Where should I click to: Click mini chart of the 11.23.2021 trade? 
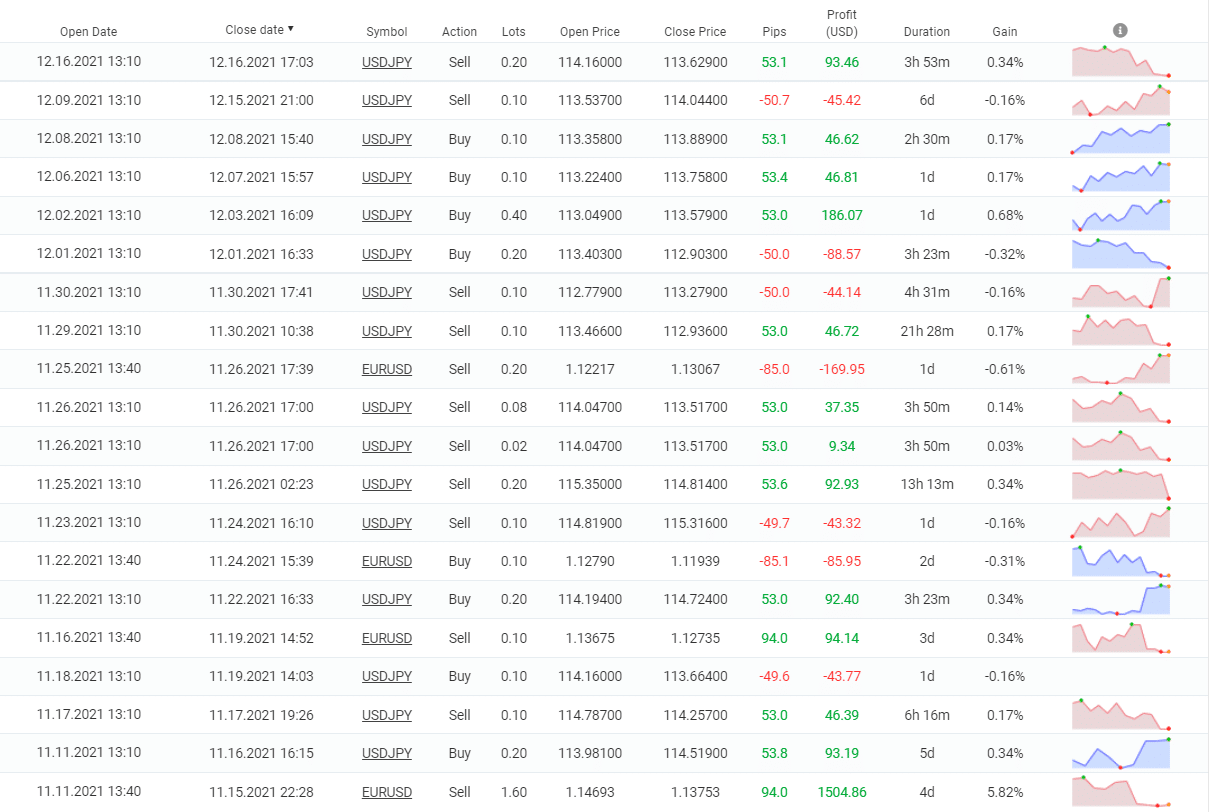coord(1120,523)
